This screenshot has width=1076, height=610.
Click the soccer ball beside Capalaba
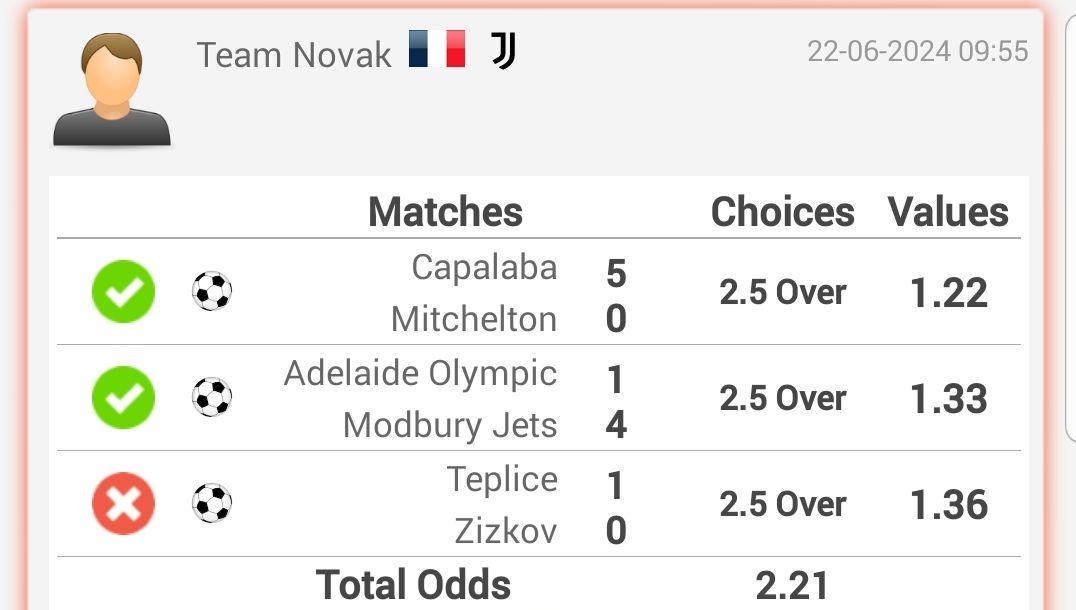click(212, 292)
